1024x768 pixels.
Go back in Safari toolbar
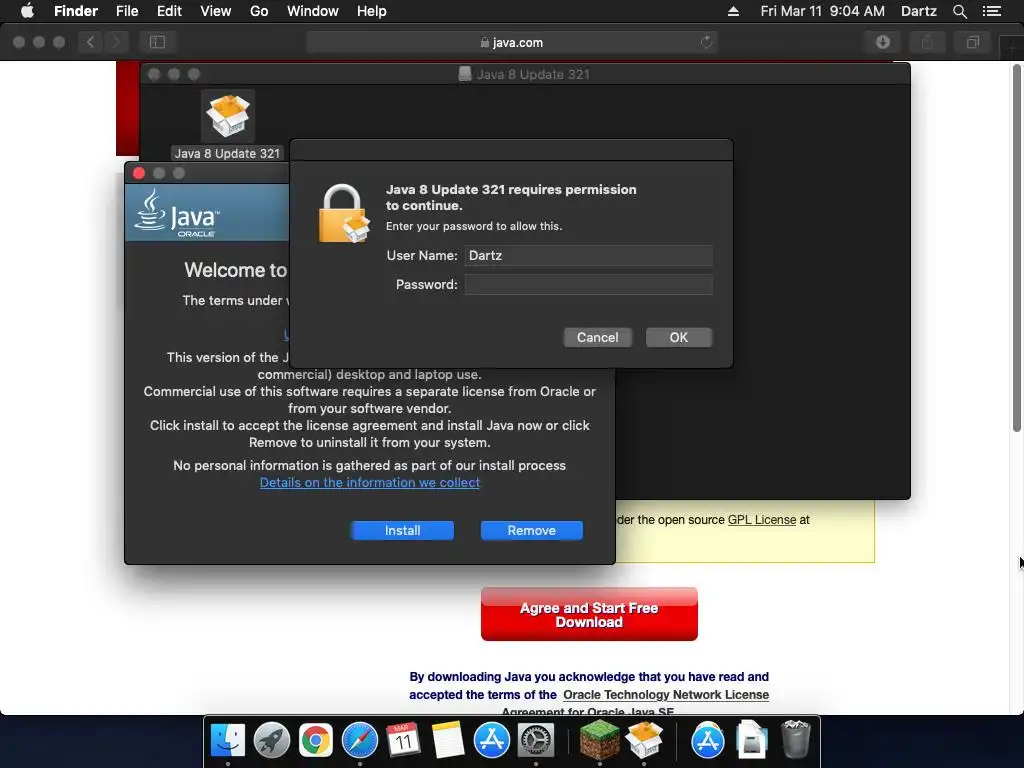point(91,42)
